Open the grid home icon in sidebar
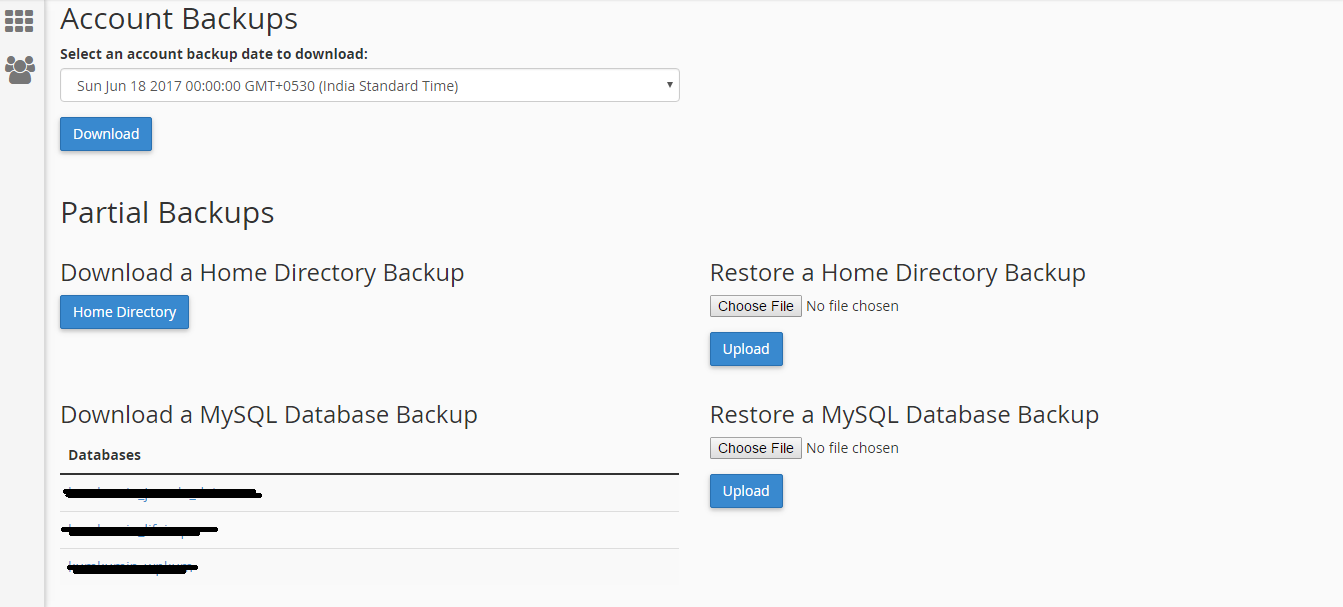This screenshot has height=607, width=1343. click(x=19, y=20)
